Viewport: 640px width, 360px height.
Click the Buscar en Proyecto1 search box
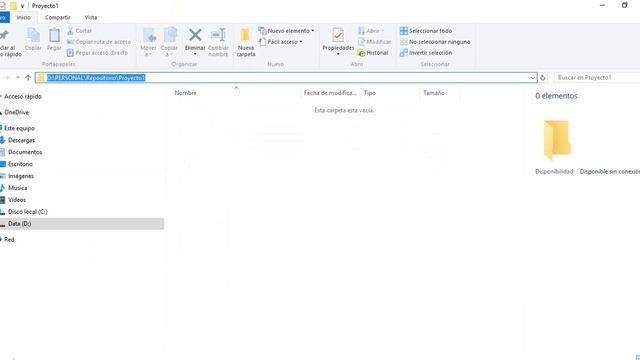click(597, 78)
